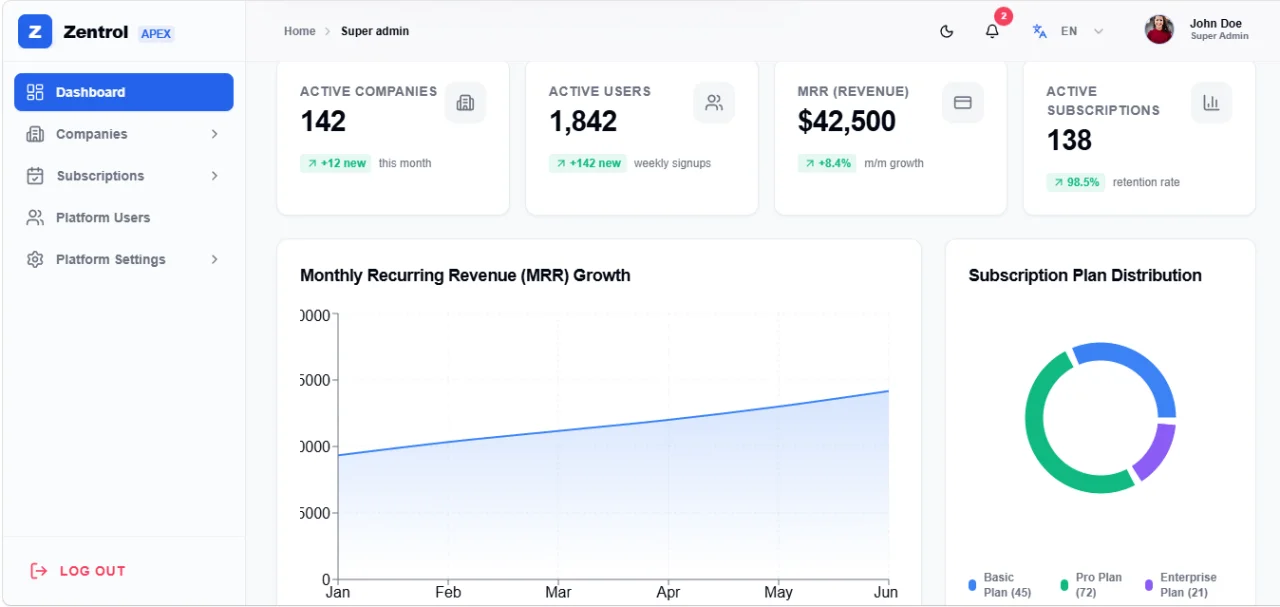Image resolution: width=1280 pixels, height=607 pixels.
Task: Click the breadcrumb separator chevron
Action: (x=327, y=31)
